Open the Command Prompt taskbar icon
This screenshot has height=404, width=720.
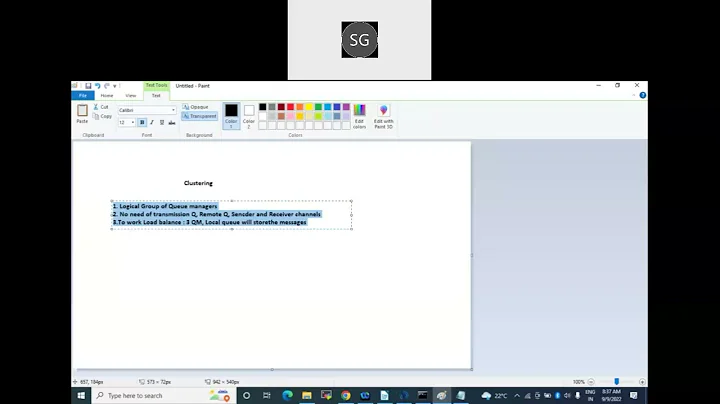422,395
